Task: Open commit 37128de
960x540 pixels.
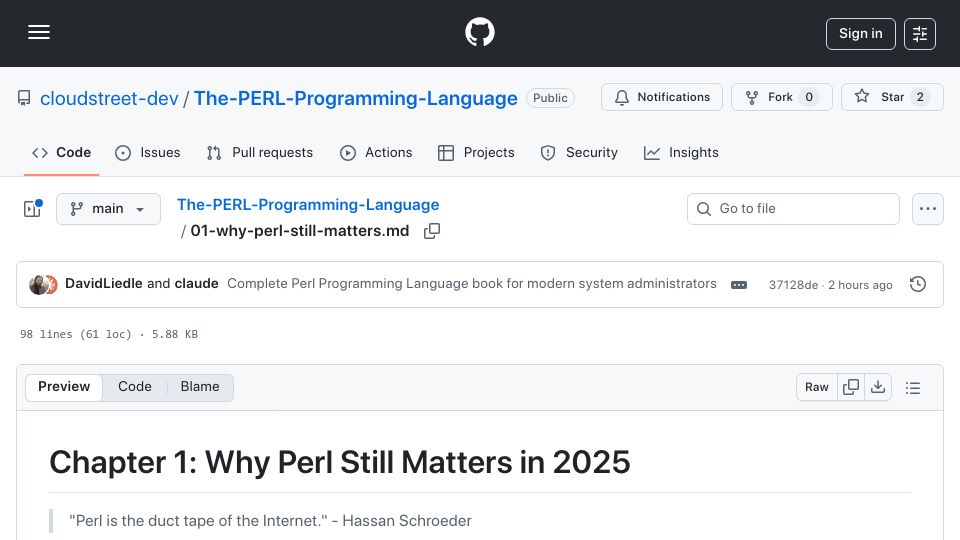Action: point(793,285)
